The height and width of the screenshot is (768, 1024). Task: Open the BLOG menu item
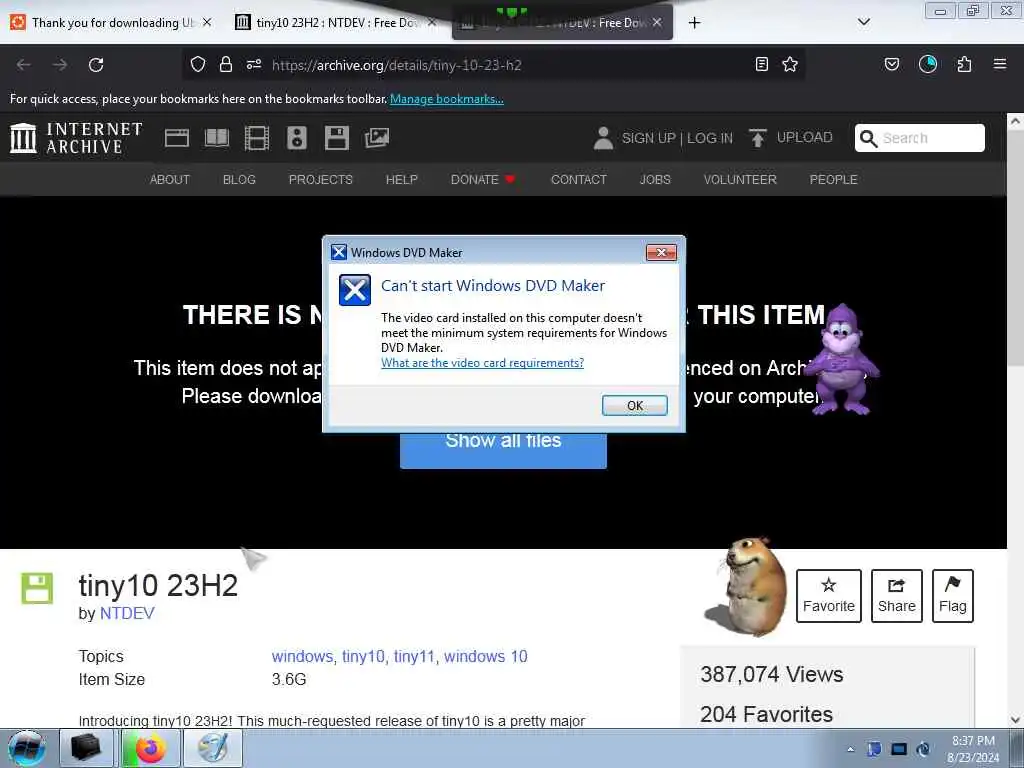239,180
